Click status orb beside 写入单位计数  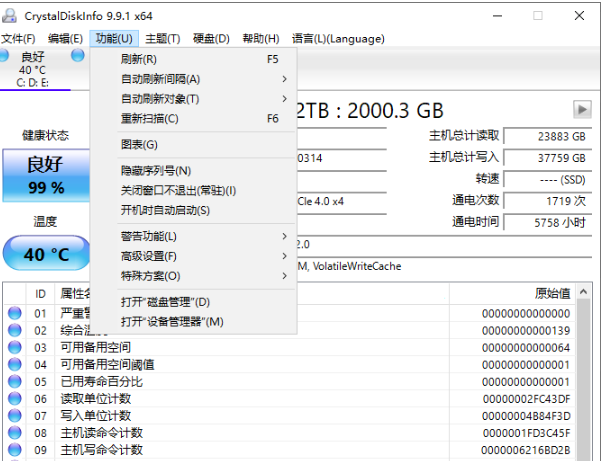tap(15, 415)
